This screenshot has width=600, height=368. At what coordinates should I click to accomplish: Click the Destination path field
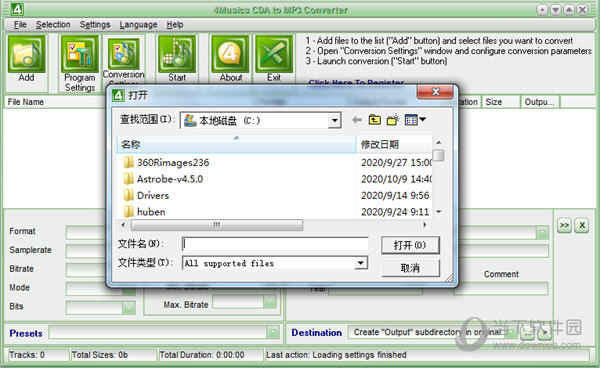click(x=432, y=332)
